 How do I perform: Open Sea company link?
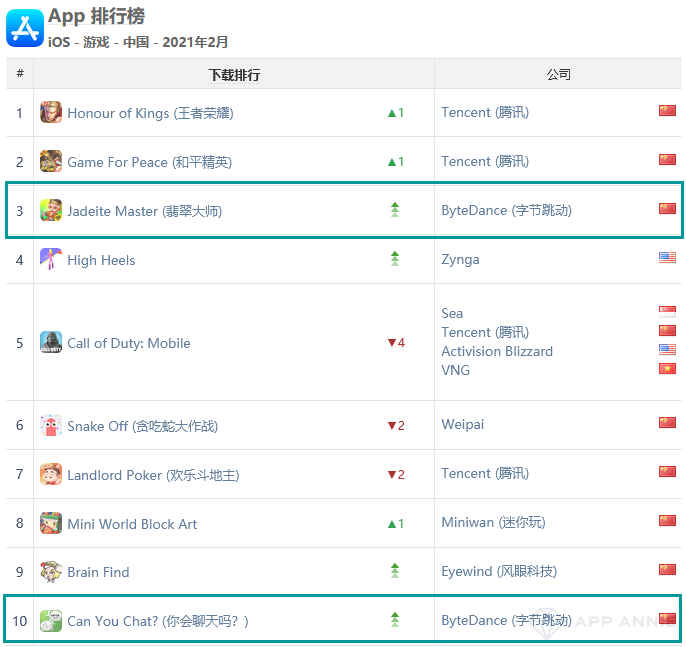pos(452,313)
